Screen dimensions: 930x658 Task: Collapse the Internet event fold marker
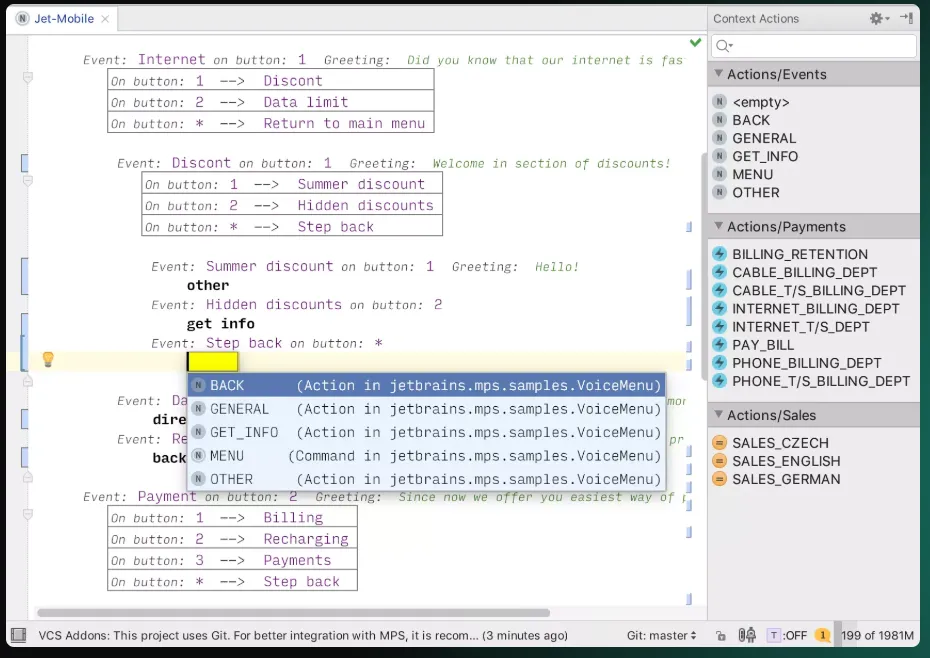click(28, 77)
